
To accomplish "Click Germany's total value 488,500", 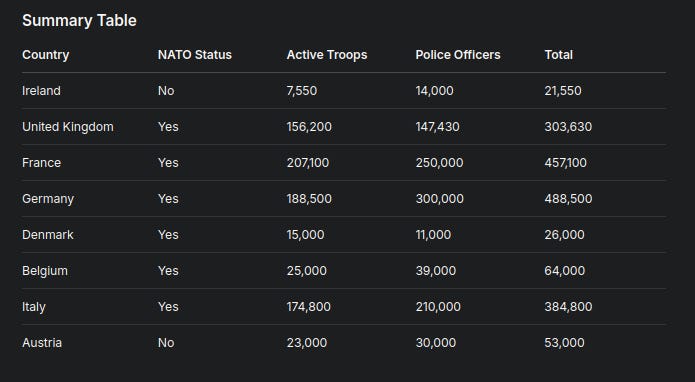I will [x=568, y=199].
